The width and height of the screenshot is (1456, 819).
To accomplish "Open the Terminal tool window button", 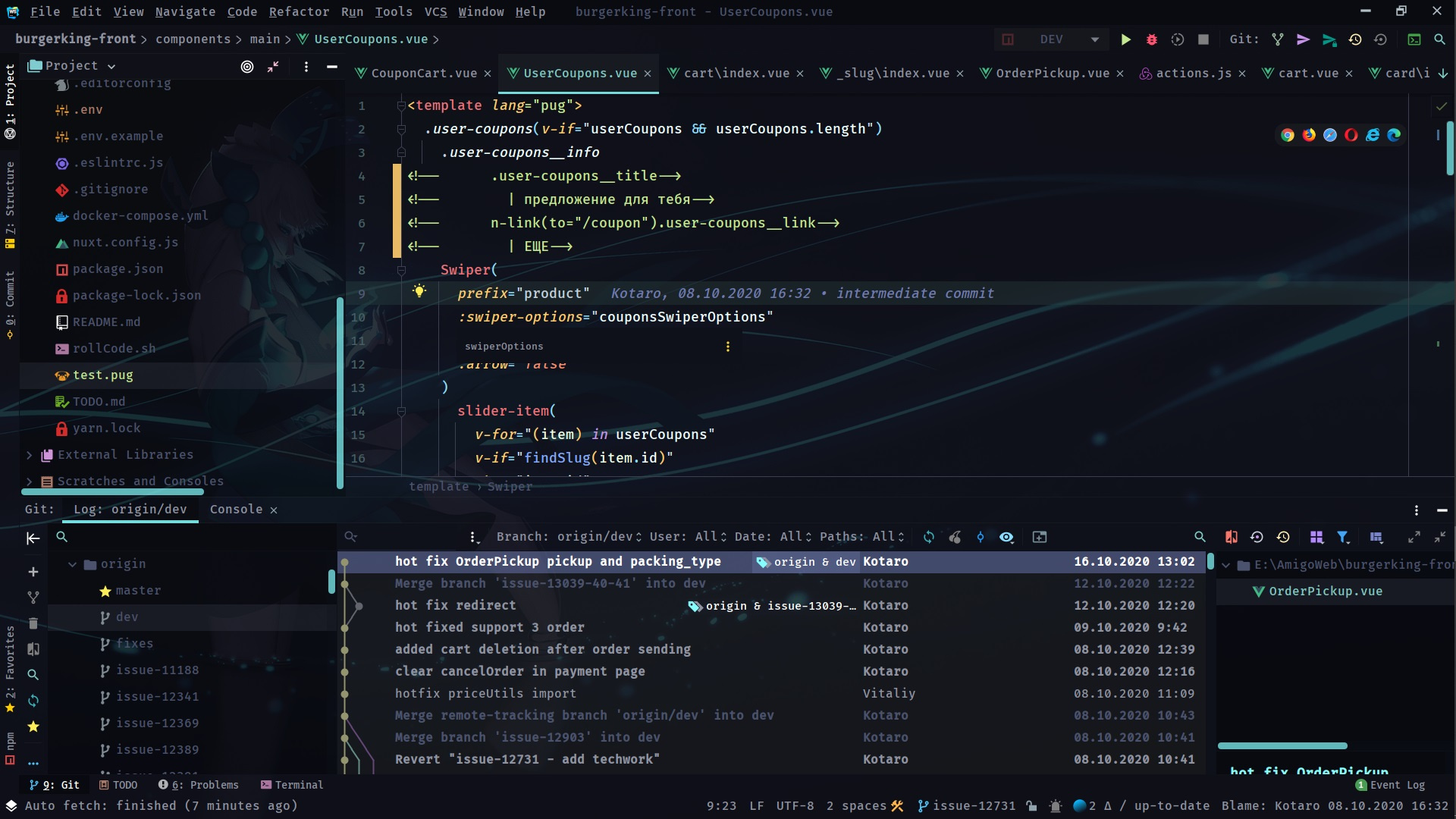I will (x=291, y=785).
